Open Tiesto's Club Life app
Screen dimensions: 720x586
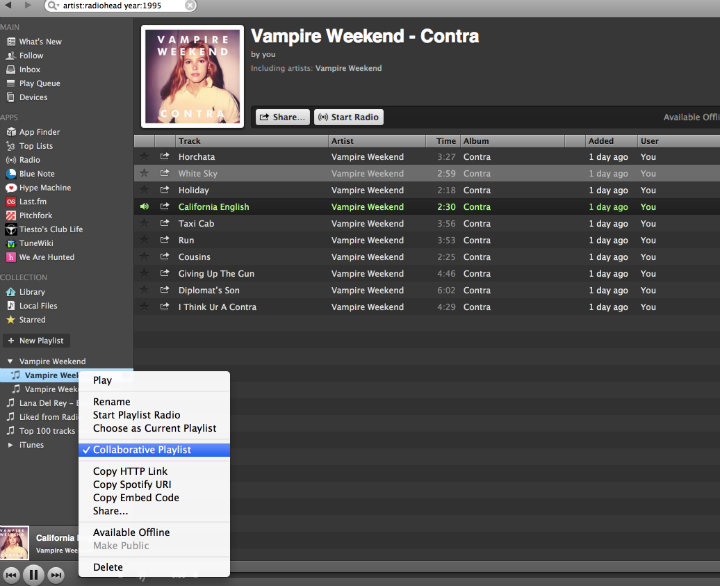(44, 229)
